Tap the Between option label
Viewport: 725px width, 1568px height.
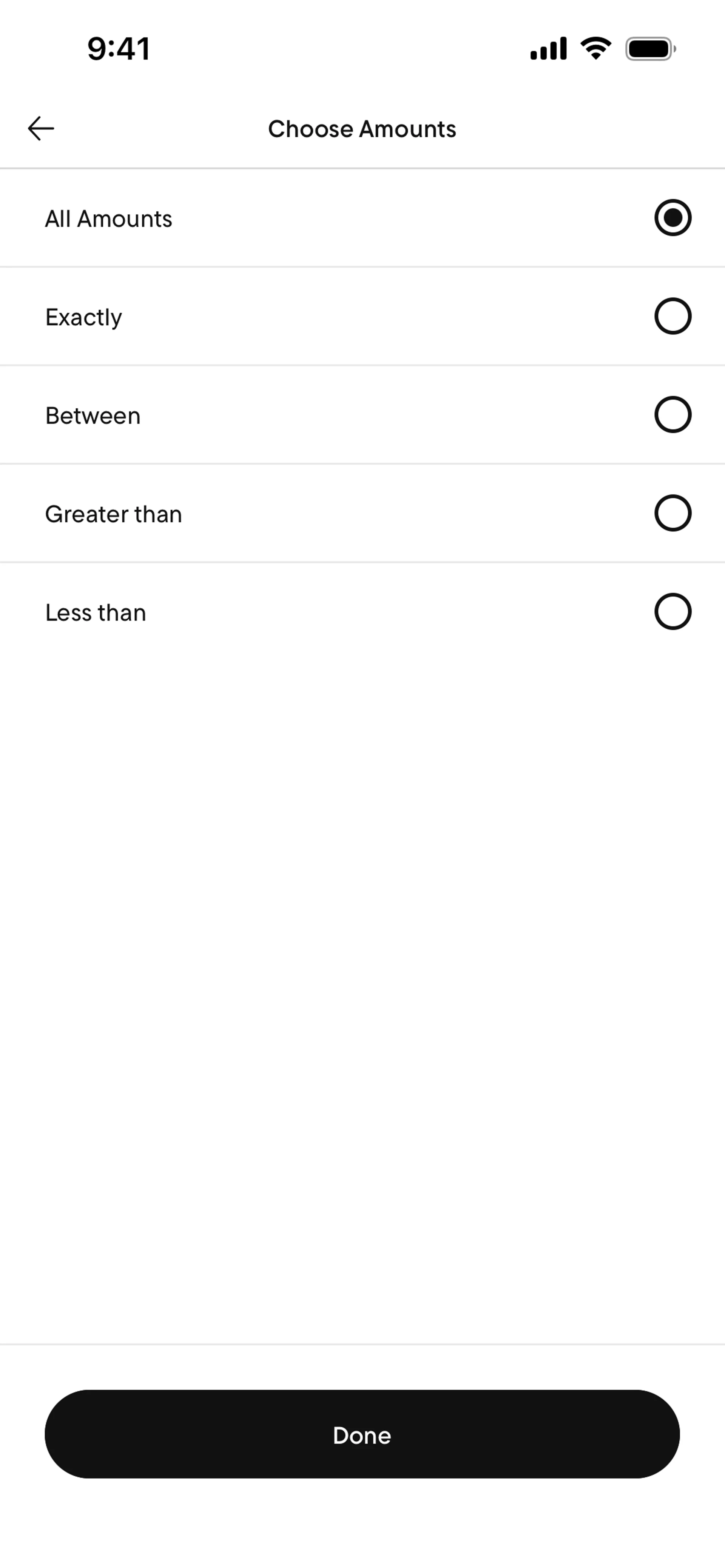(x=93, y=416)
